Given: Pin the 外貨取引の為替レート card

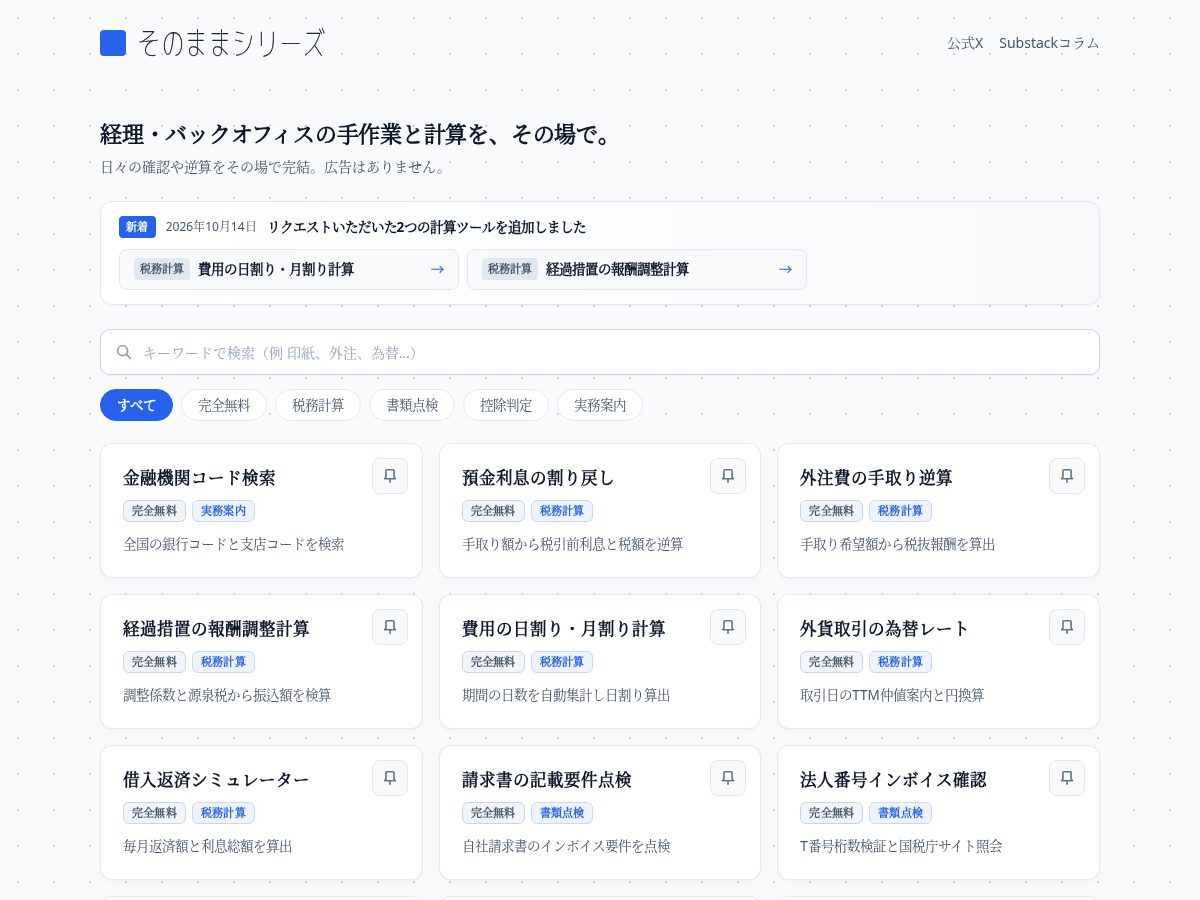Looking at the screenshot, I should [1067, 627].
